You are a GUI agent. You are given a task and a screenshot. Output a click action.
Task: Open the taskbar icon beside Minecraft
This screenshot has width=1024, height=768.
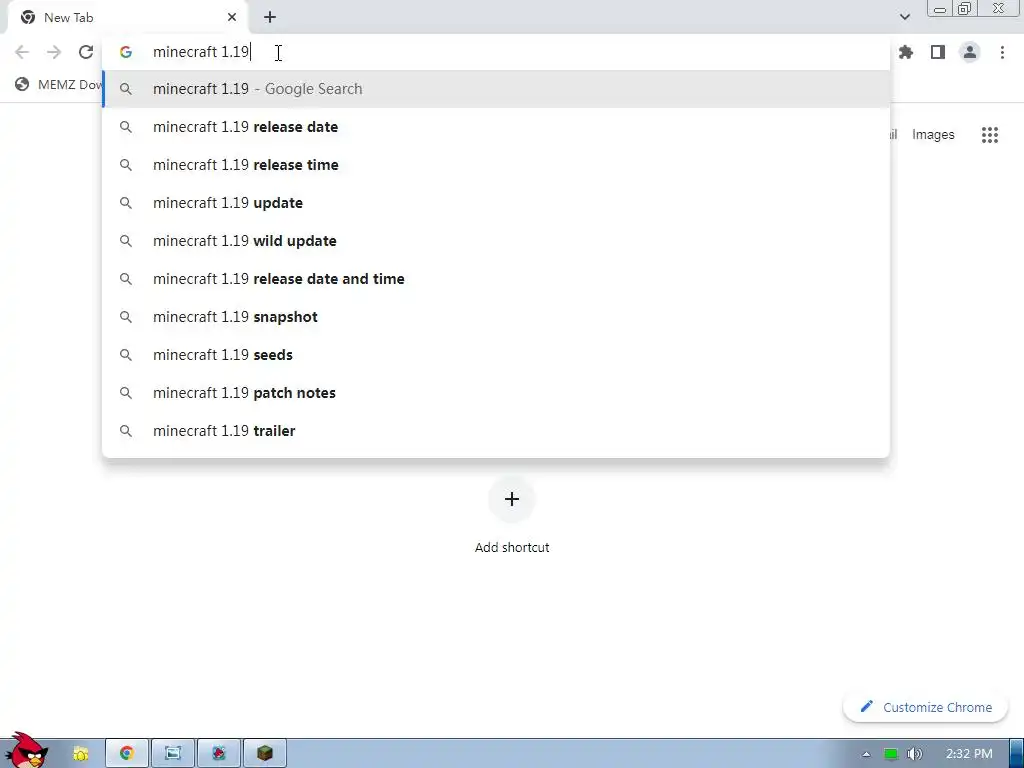[x=219, y=754]
